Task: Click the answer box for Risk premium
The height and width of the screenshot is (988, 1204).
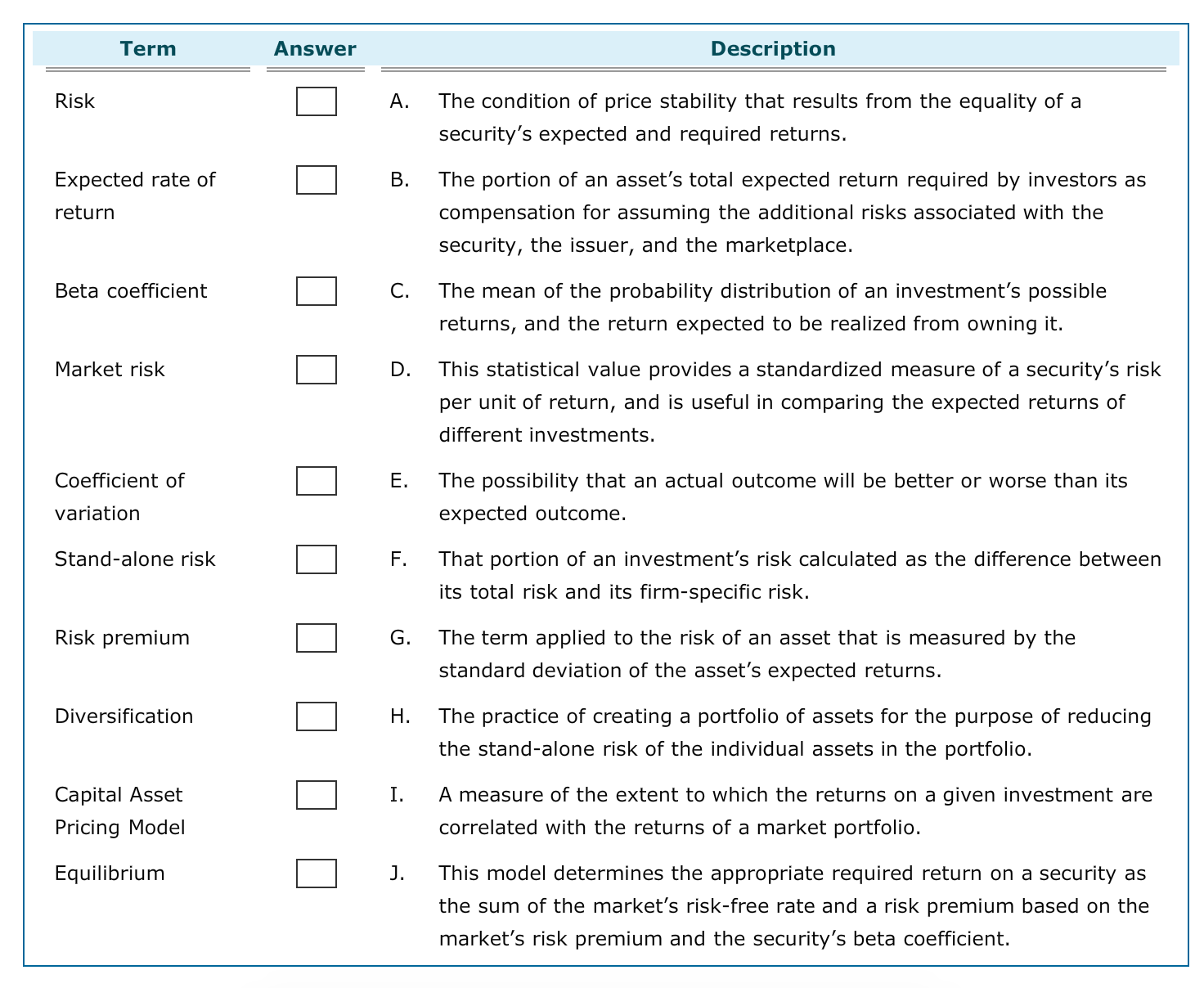Action: pyautogui.click(x=316, y=638)
